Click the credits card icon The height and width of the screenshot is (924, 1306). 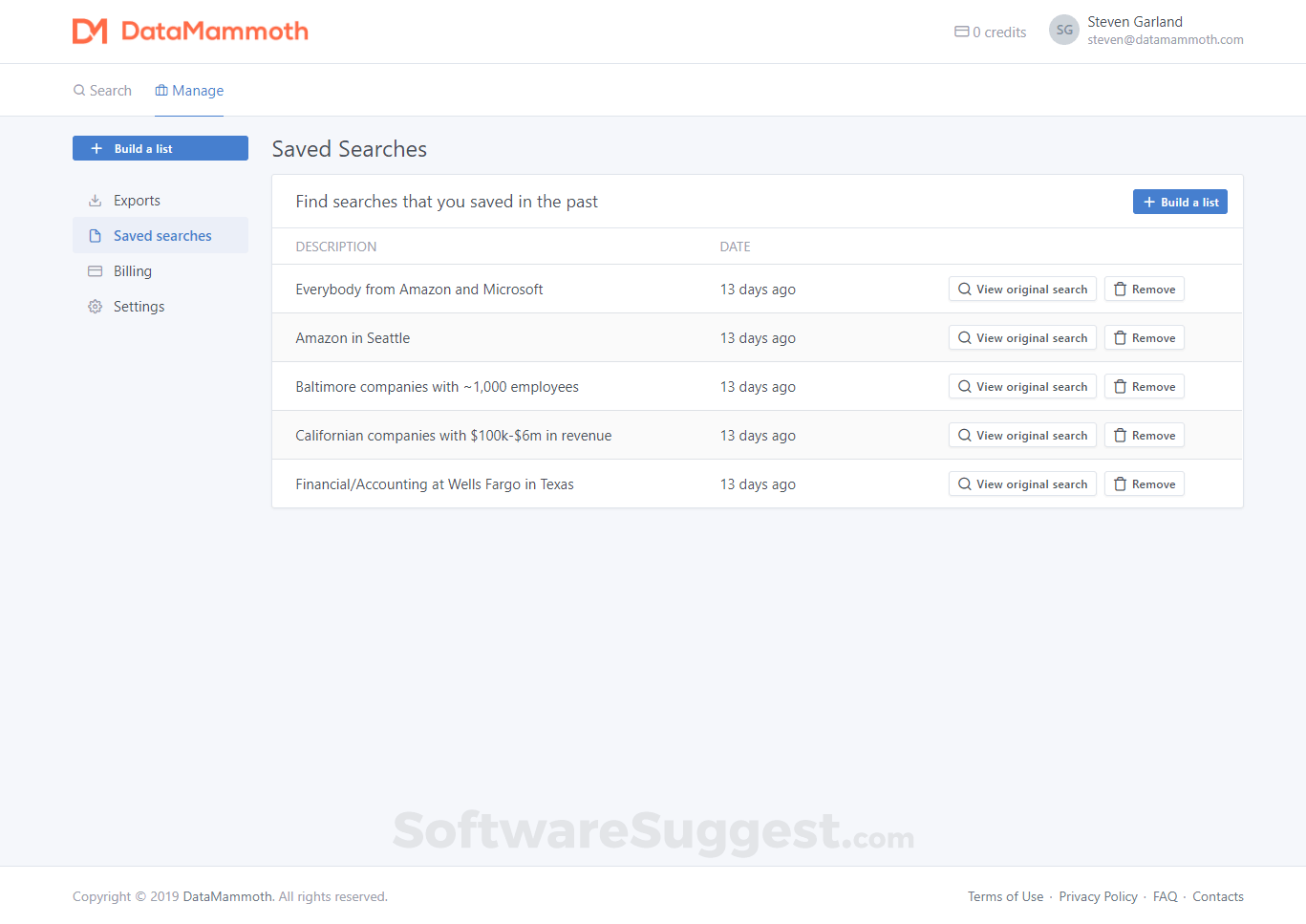point(961,32)
